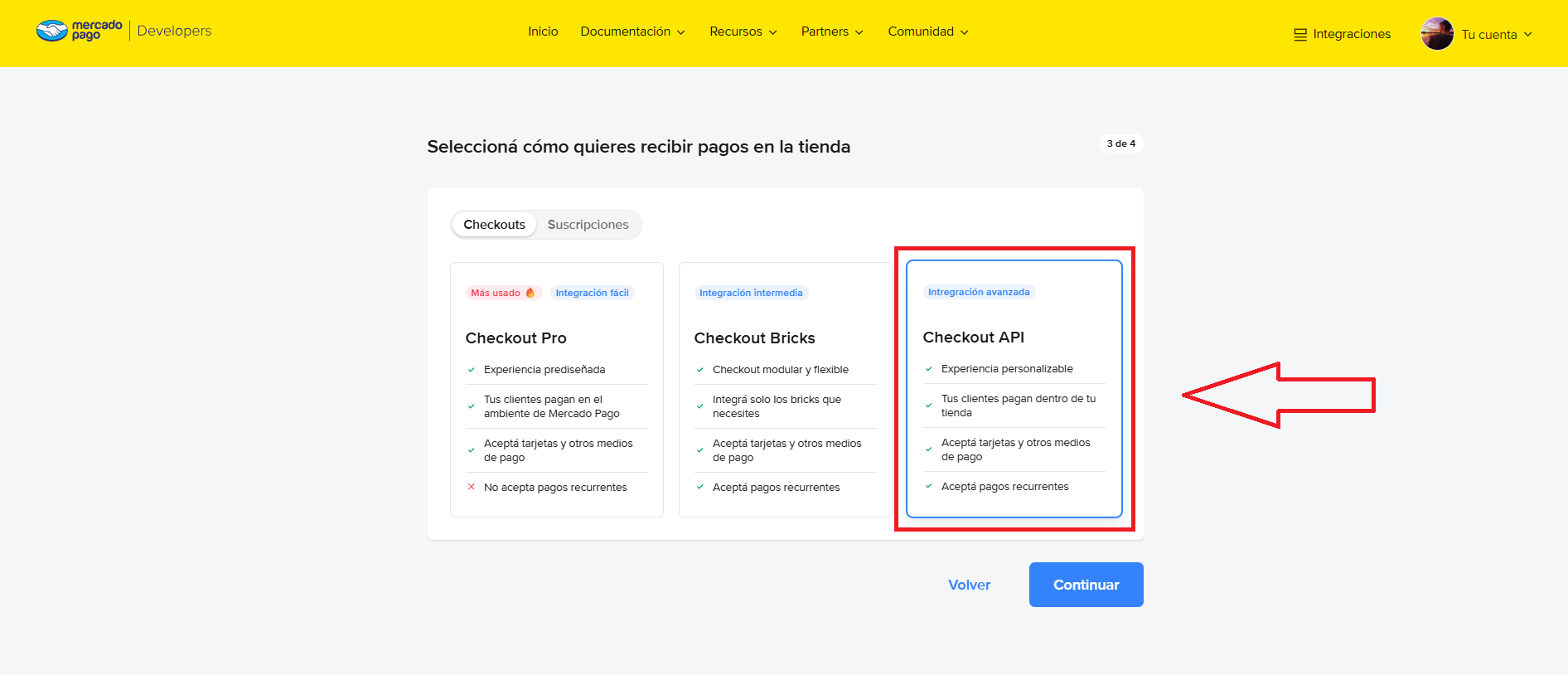Click the Developers header link
Viewport: 1568px width, 685px height.
tap(174, 31)
